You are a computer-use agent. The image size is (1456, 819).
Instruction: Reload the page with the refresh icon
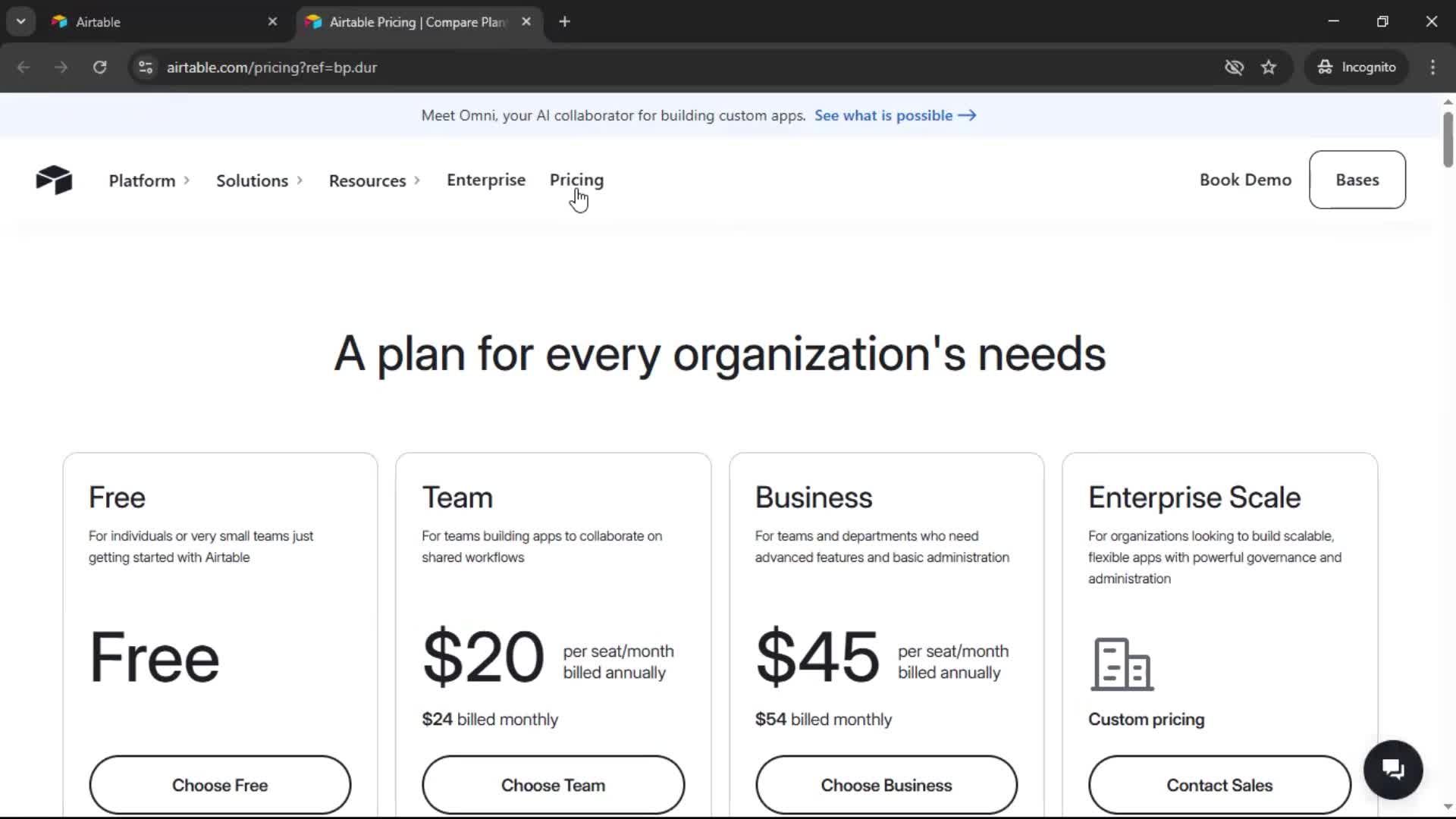(x=99, y=67)
